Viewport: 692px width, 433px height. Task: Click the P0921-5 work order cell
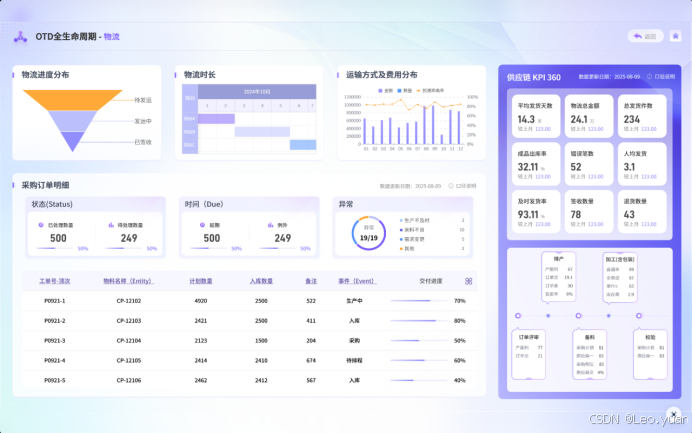click(x=55, y=380)
